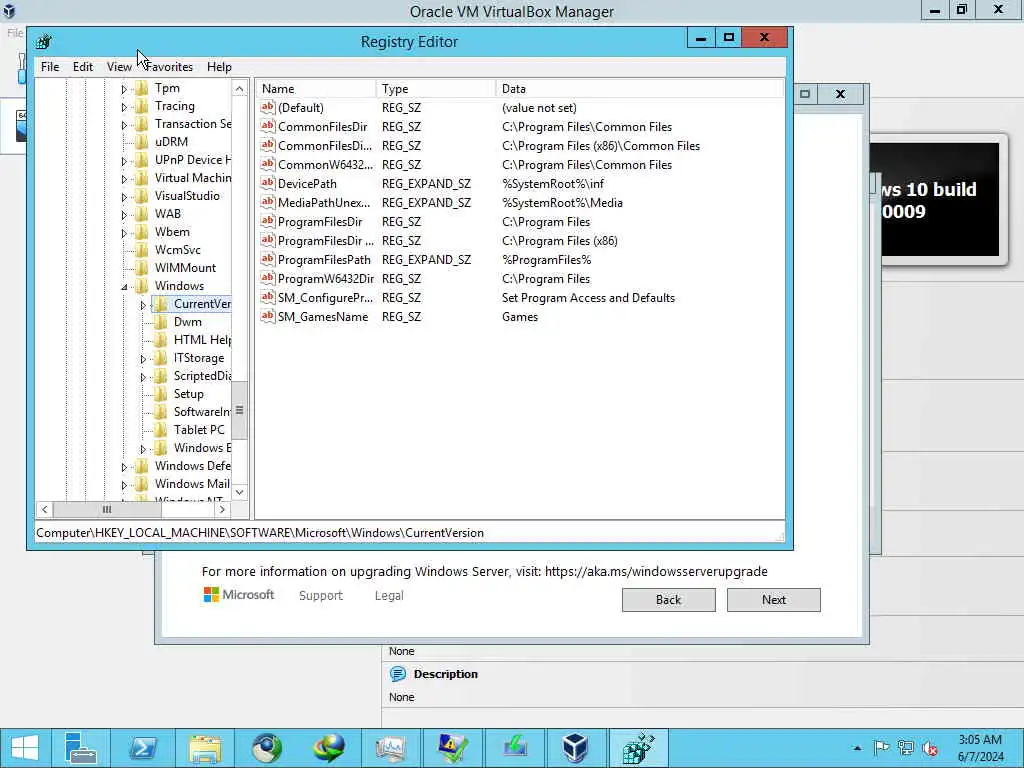The height and width of the screenshot is (768, 1024).
Task: Select the ProgramW6432Dir value row
Action: pyautogui.click(x=520, y=278)
